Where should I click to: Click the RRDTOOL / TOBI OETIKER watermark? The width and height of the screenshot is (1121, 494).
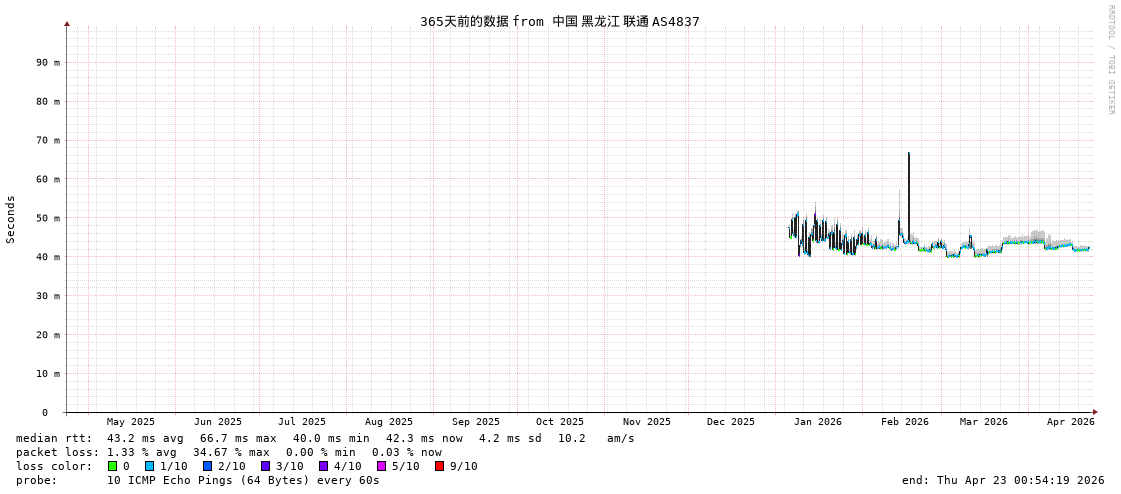pyautogui.click(x=1110, y=60)
